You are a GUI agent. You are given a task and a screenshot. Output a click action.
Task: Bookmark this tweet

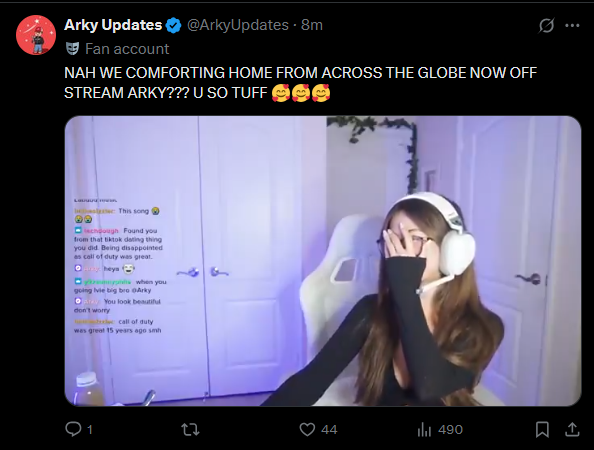542,430
